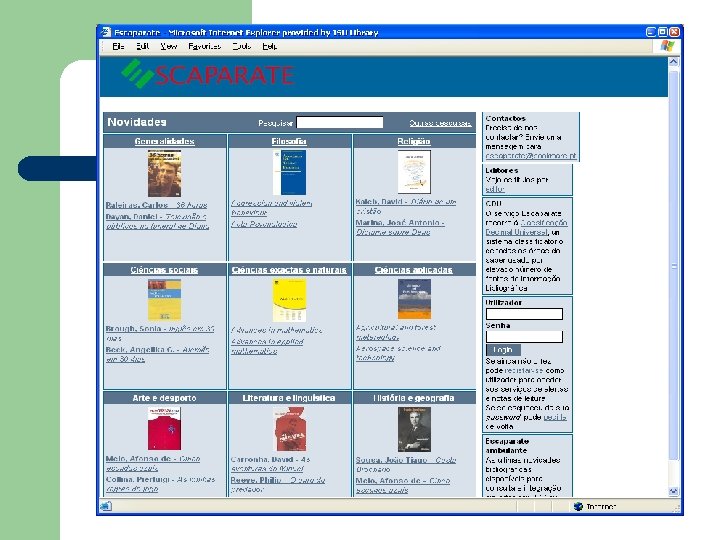
Task: Open the Brough, Sonia book link
Action: pyautogui.click(x=160, y=333)
